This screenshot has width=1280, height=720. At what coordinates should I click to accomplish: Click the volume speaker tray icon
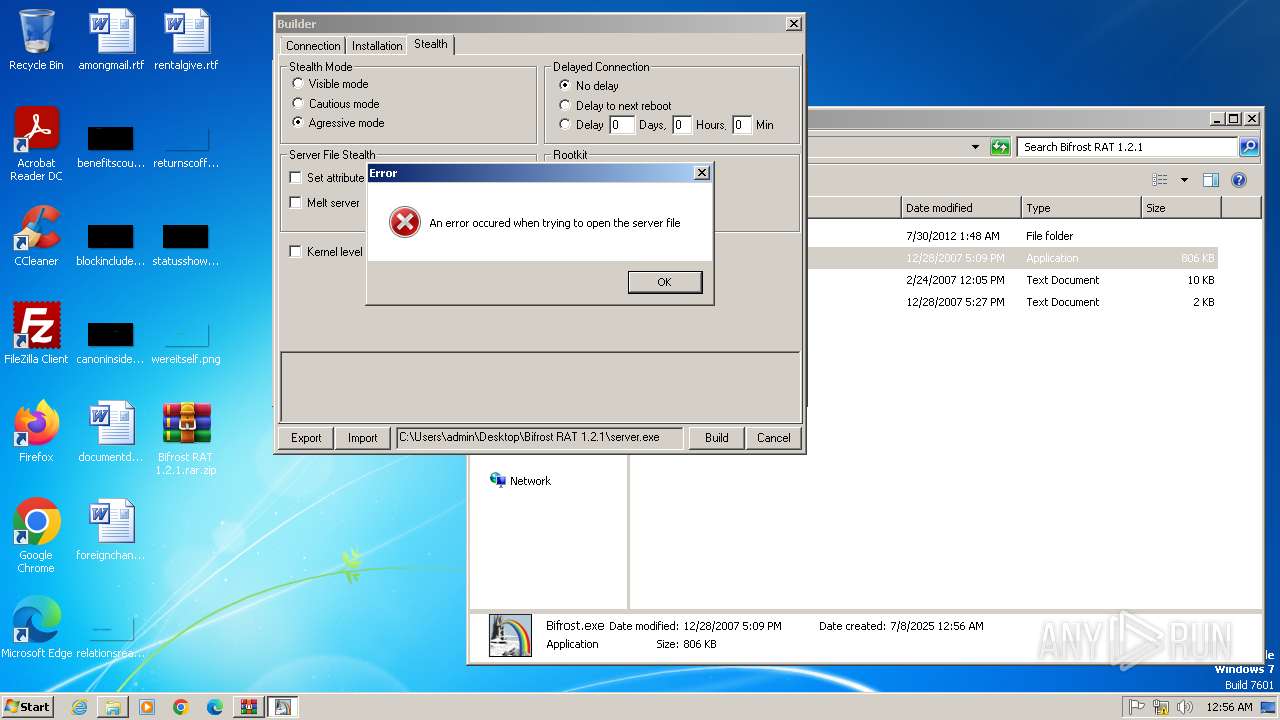coord(1185,707)
